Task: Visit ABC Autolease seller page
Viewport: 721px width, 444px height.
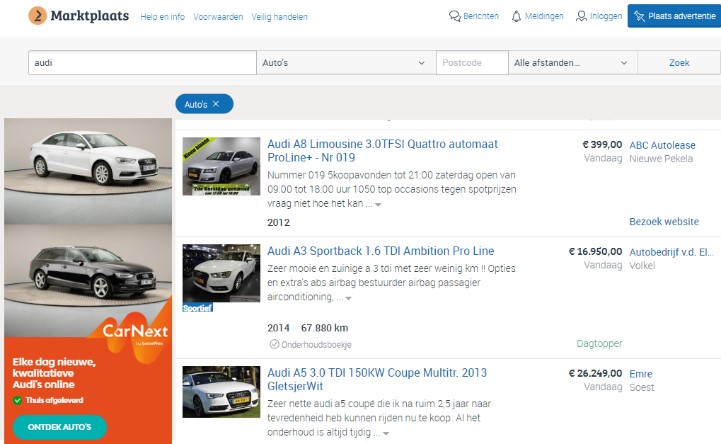Action: tap(662, 145)
